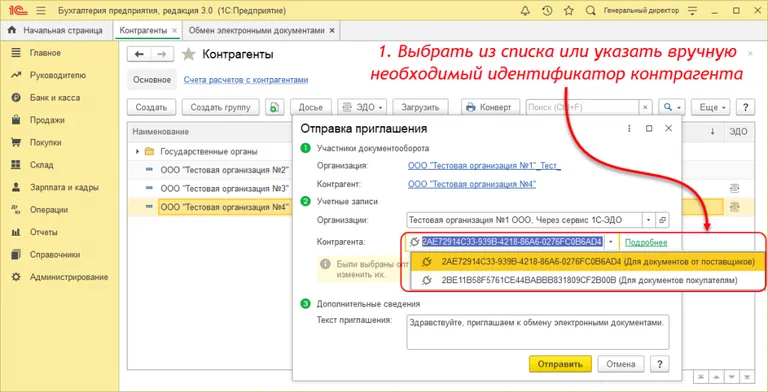Add Контрагенты to favorites star
The width and height of the screenshot is (768, 392).
coord(188,54)
